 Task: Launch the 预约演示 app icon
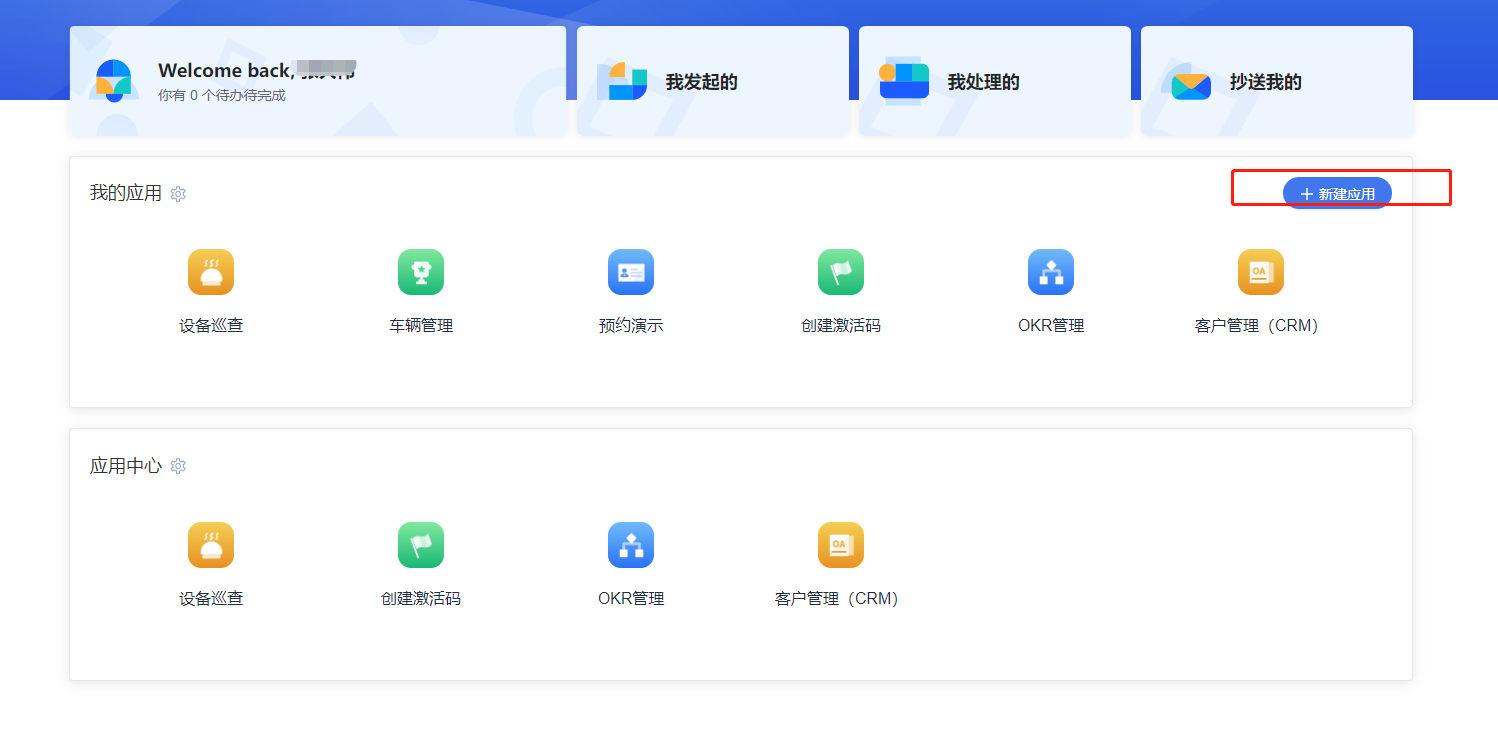[x=631, y=272]
